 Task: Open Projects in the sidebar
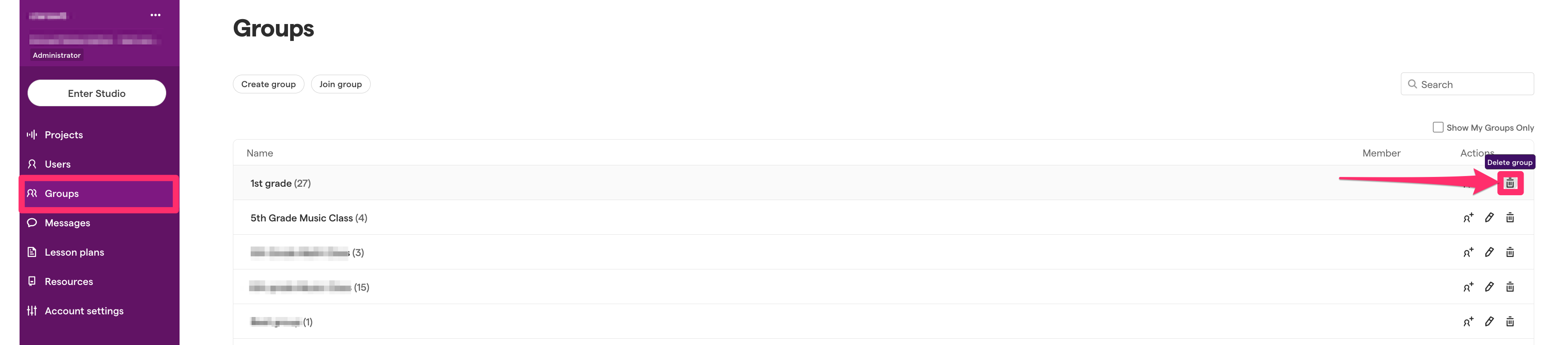tap(63, 135)
